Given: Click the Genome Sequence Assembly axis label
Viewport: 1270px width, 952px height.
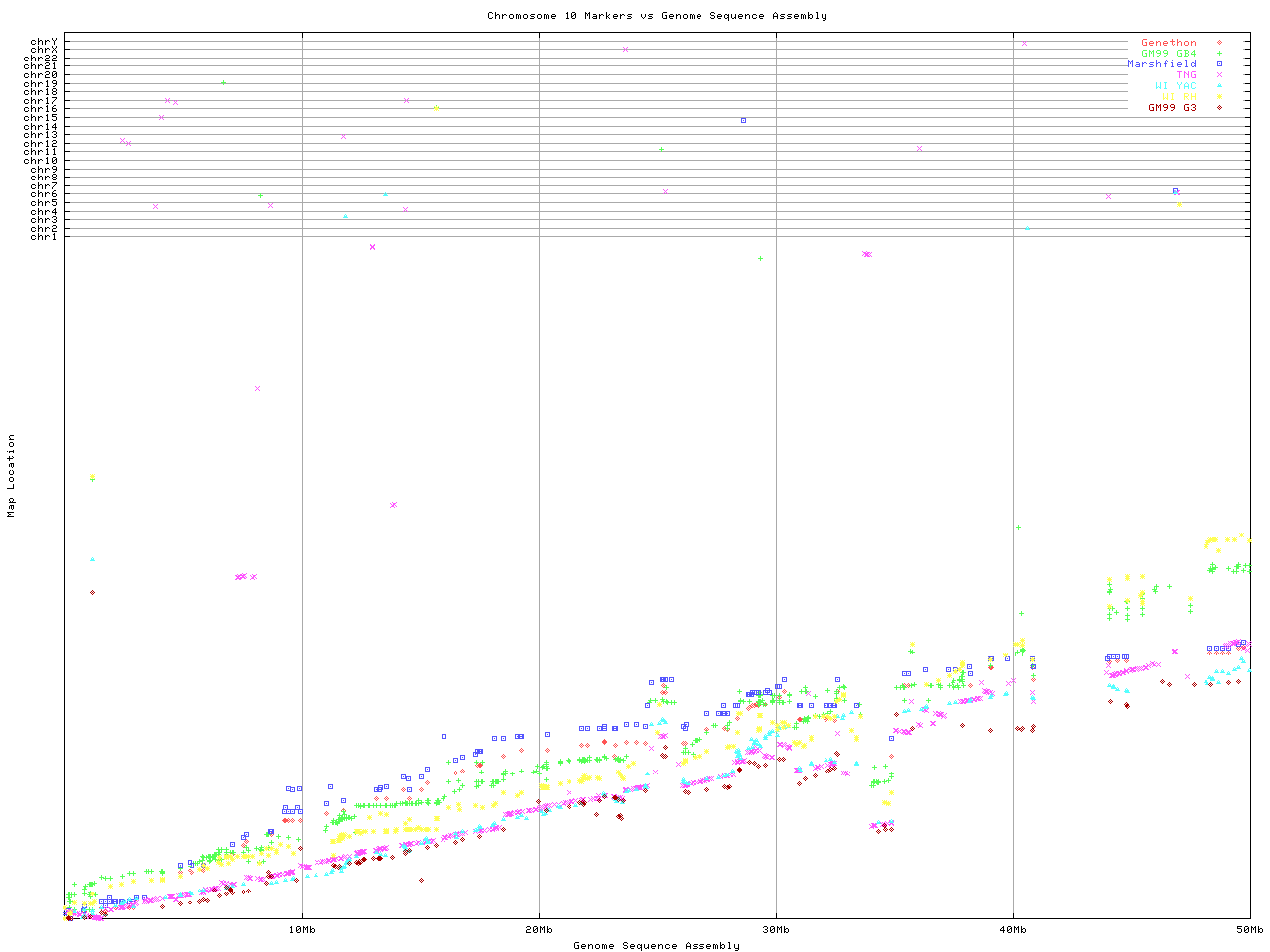Looking at the screenshot, I should (657, 946).
